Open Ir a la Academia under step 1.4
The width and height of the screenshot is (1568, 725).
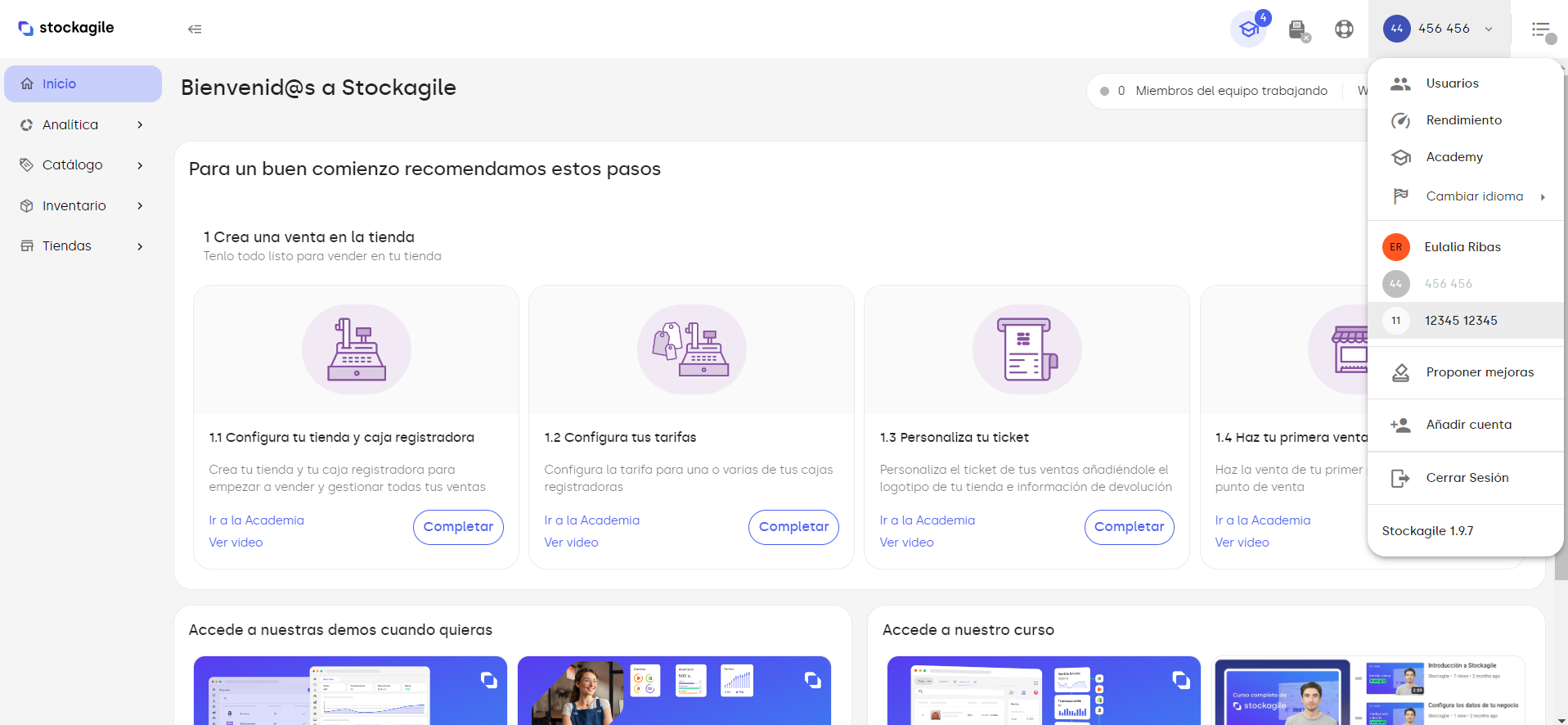pos(1262,520)
